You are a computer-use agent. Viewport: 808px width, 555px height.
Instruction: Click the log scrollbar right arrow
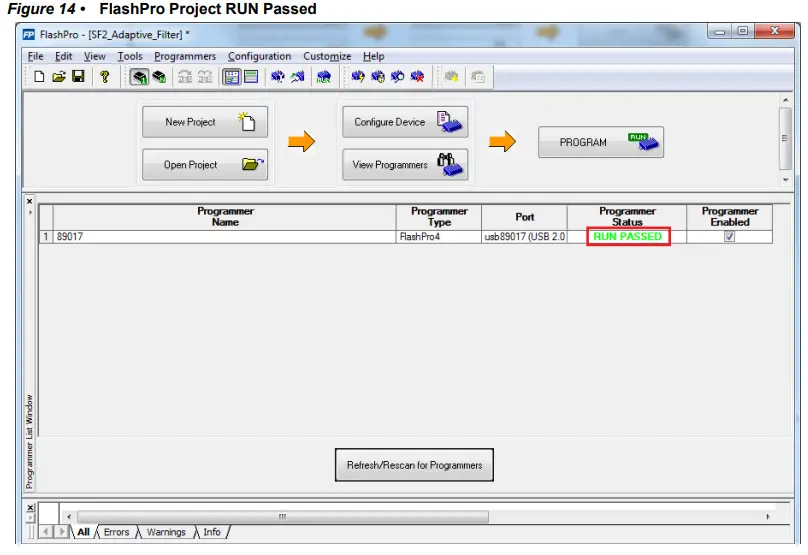[x=767, y=516]
